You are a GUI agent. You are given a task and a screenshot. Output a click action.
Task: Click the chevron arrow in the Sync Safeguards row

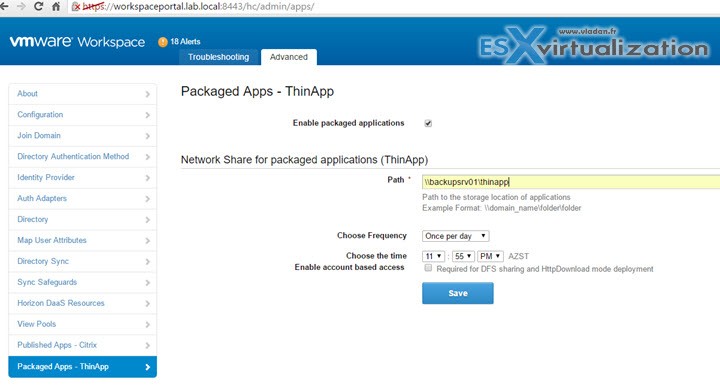pos(147,282)
